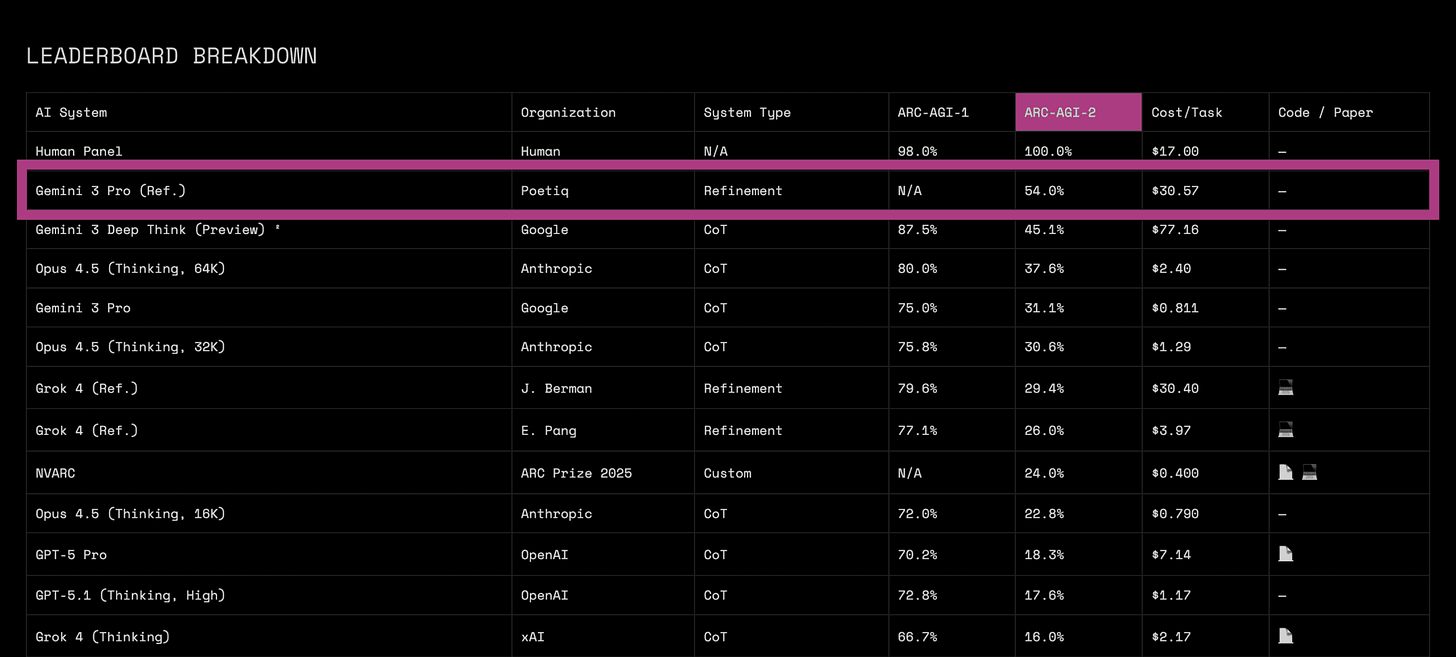The height and width of the screenshot is (657, 1456).
Task: Click the LEADERBOARD BREAKDOWN title
Action: pyautogui.click(x=171, y=55)
